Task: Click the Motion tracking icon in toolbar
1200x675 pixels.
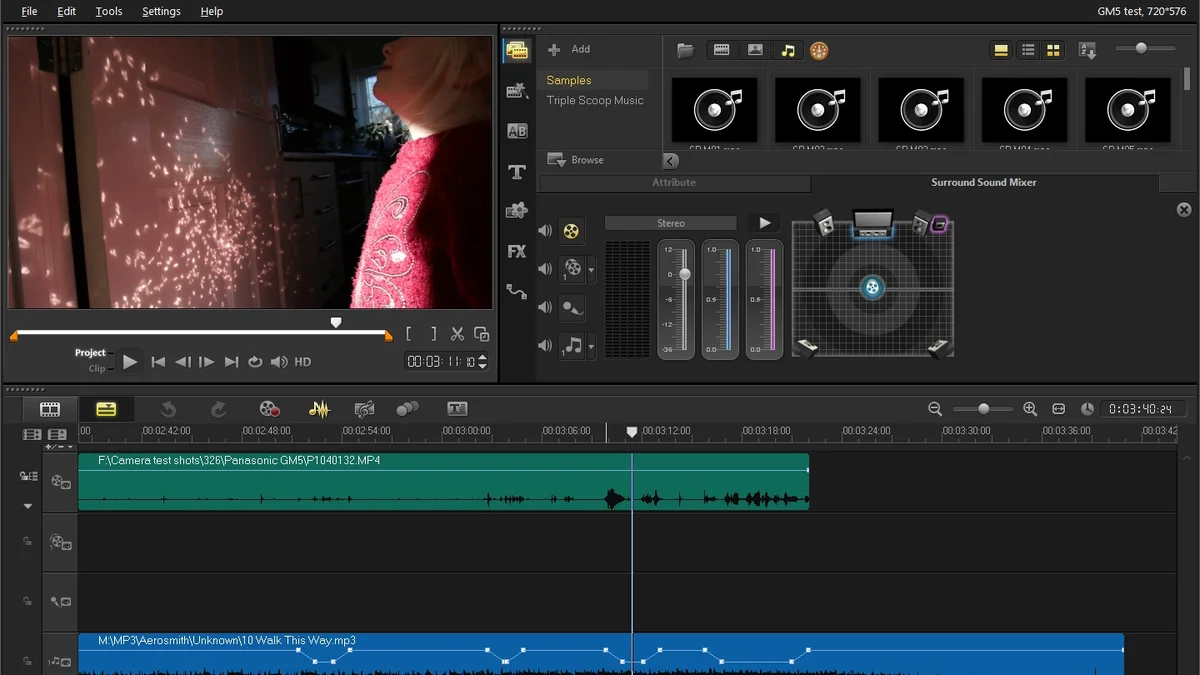Action: click(x=407, y=408)
